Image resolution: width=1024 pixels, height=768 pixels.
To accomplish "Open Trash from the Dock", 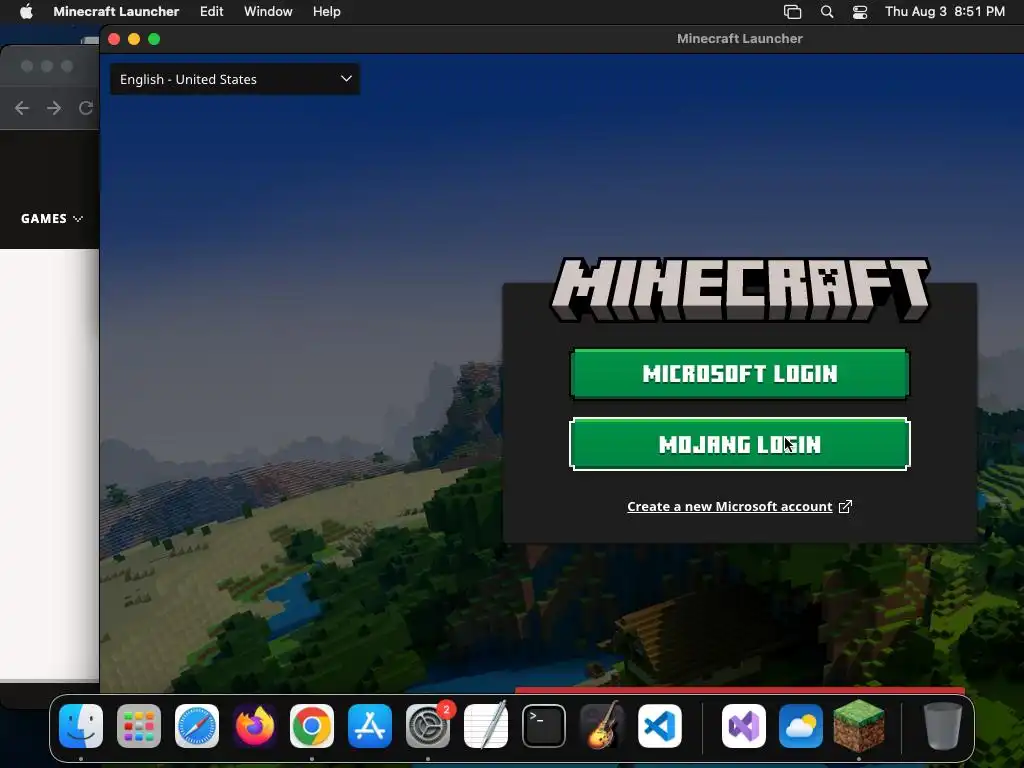I will pyautogui.click(x=942, y=726).
